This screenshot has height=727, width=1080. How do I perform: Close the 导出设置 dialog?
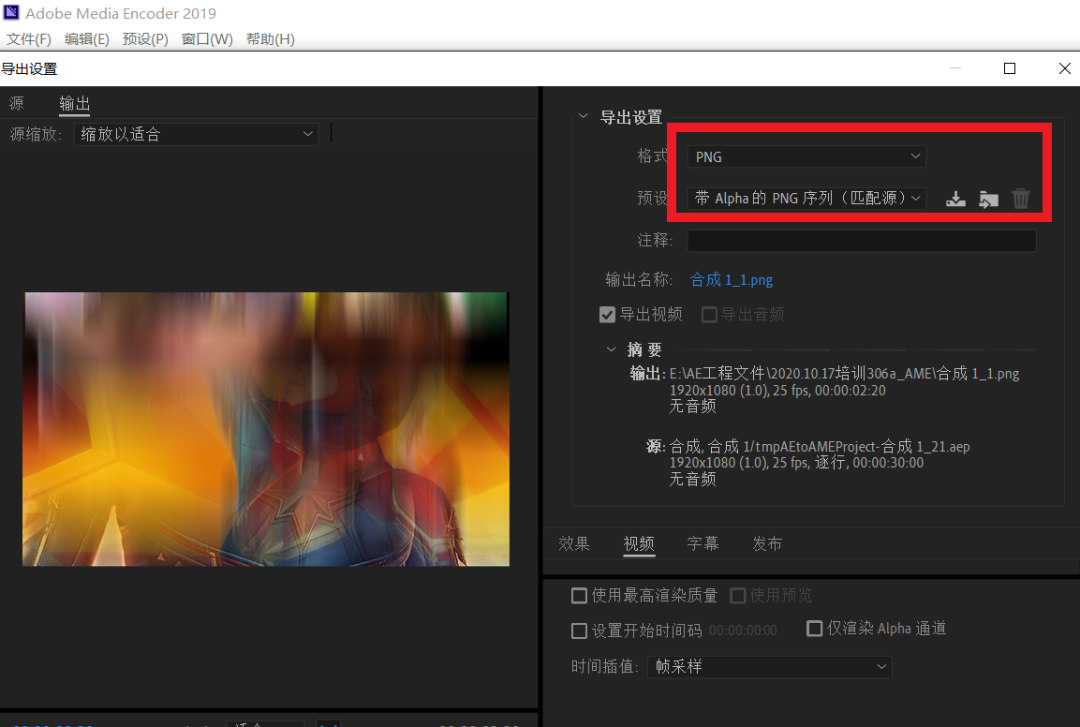(x=1064, y=68)
